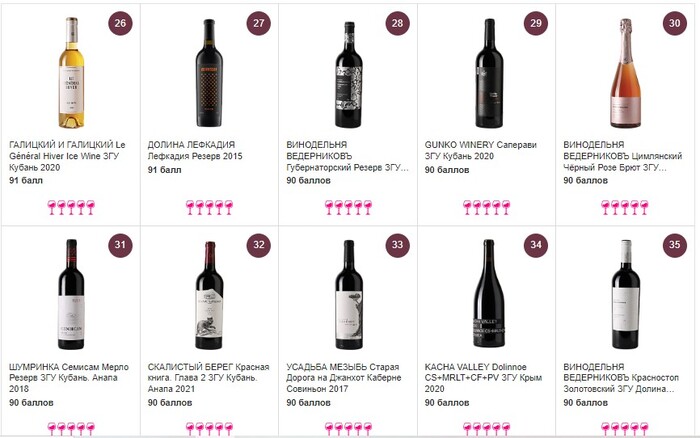Click the number 29 rank badge
This screenshot has height=438, width=700.
(x=536, y=24)
